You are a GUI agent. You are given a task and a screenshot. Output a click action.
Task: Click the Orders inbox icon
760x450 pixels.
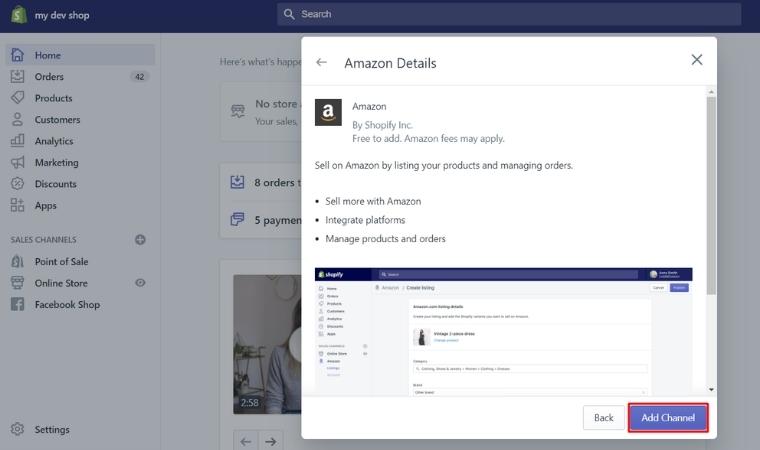coord(17,76)
